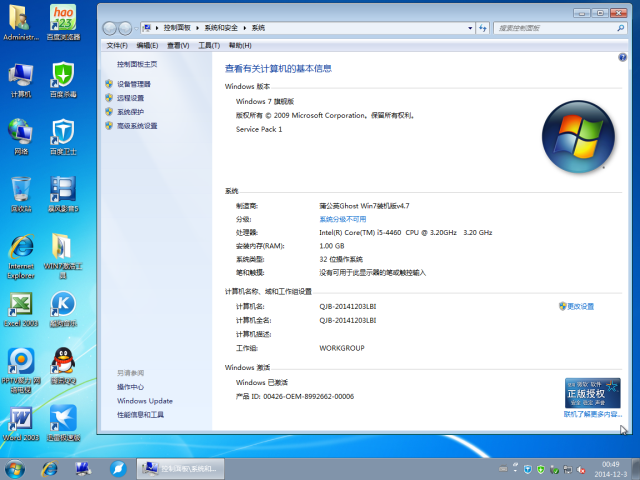Launch the PPTV network TV shortcut
This screenshot has height=480, width=640.
[x=20, y=371]
